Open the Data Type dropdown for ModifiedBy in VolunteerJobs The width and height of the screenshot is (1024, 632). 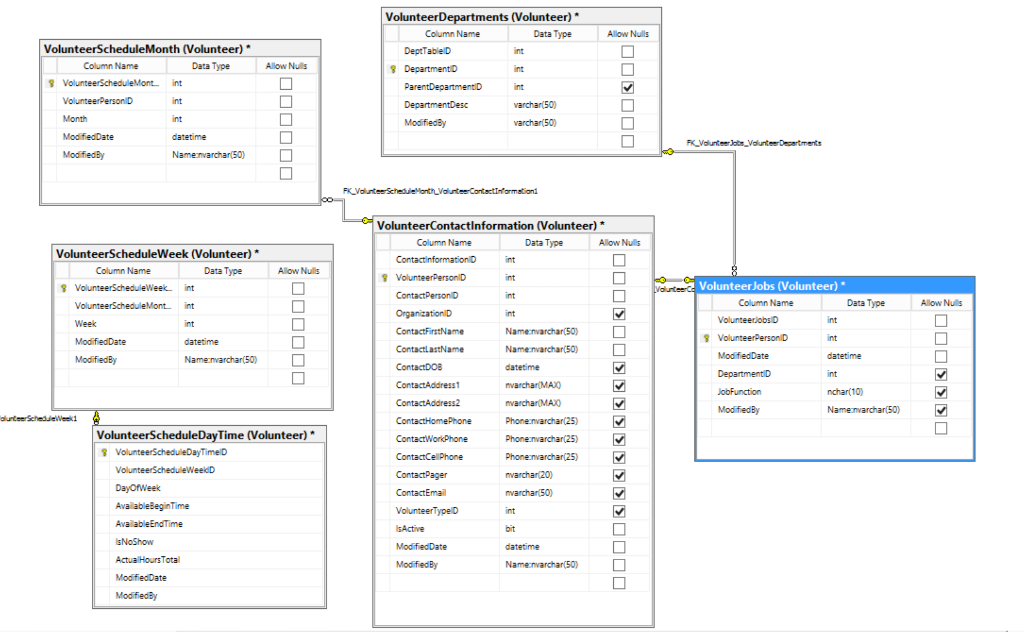[862, 409]
